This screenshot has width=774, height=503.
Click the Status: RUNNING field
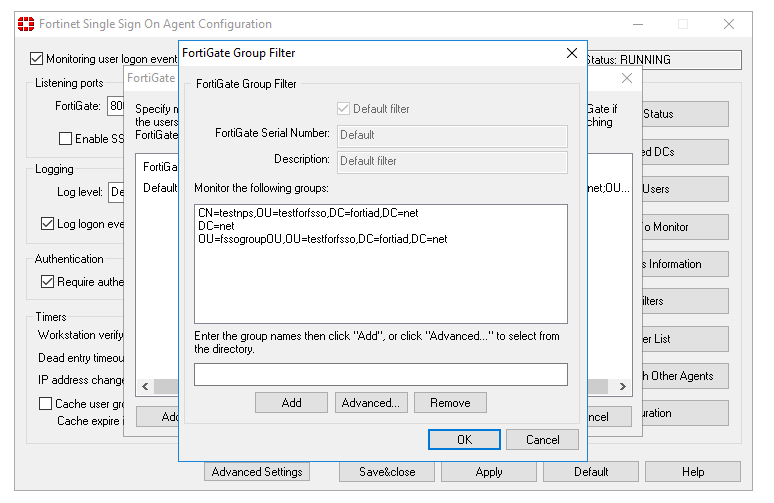(664, 60)
